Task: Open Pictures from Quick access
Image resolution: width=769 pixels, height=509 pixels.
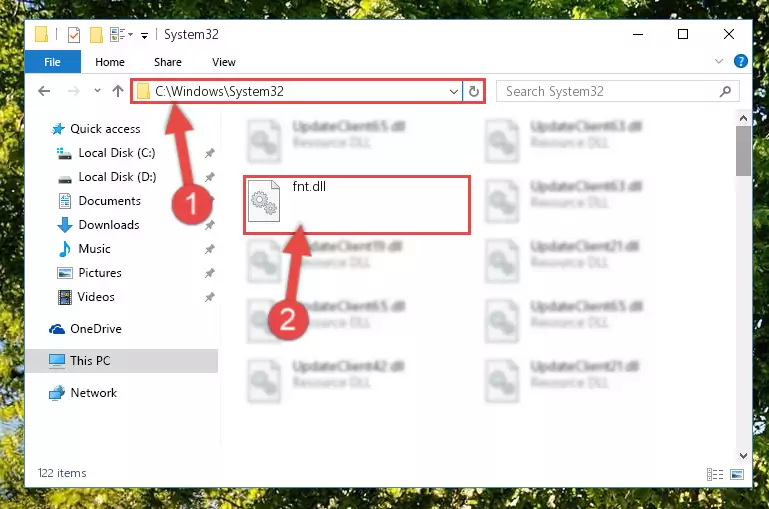Action: coord(100,273)
